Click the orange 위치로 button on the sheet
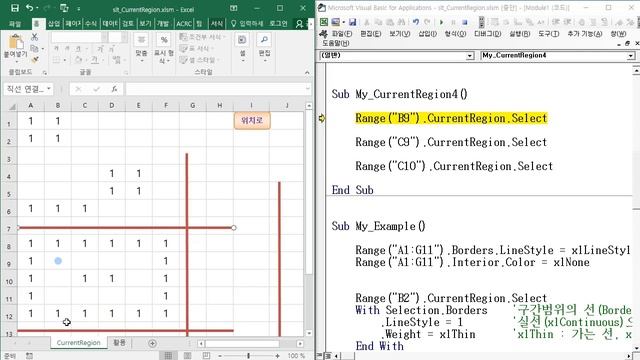The height and width of the screenshot is (360, 640). (252, 120)
